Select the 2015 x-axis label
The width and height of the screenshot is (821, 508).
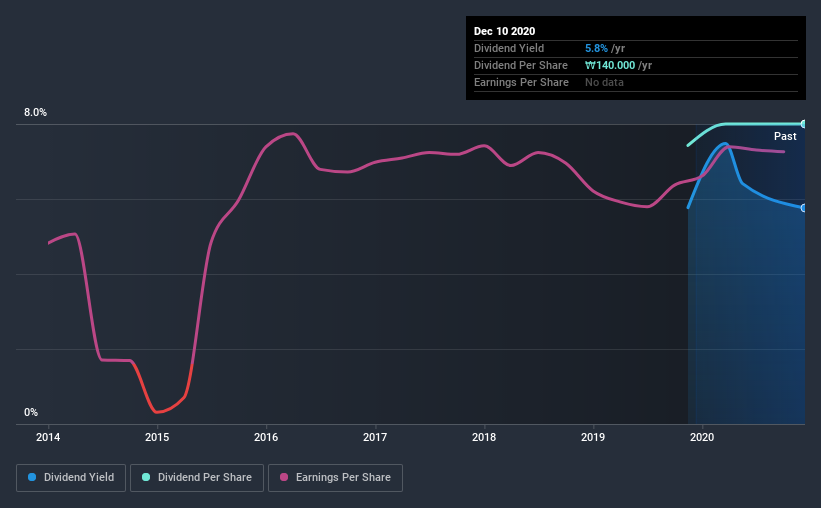click(x=157, y=437)
